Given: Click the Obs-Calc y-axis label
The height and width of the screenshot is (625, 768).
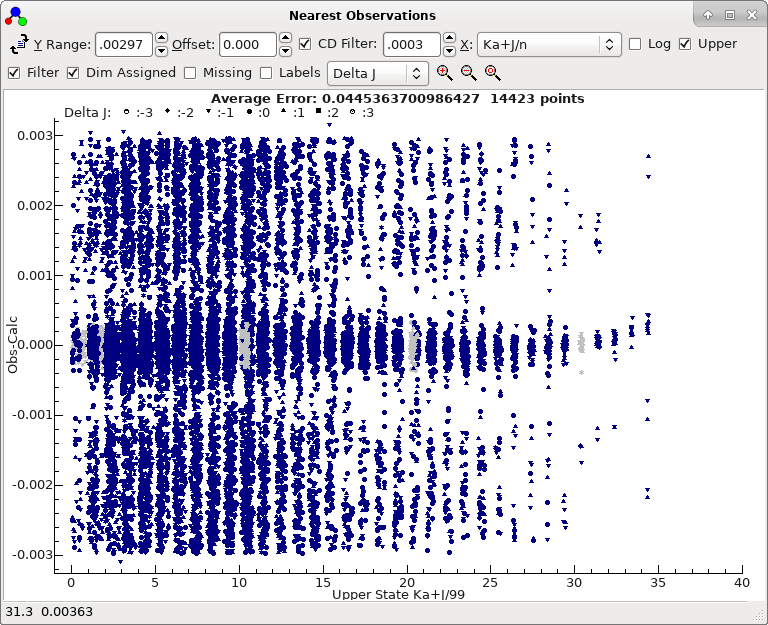Looking at the screenshot, I should point(12,344).
